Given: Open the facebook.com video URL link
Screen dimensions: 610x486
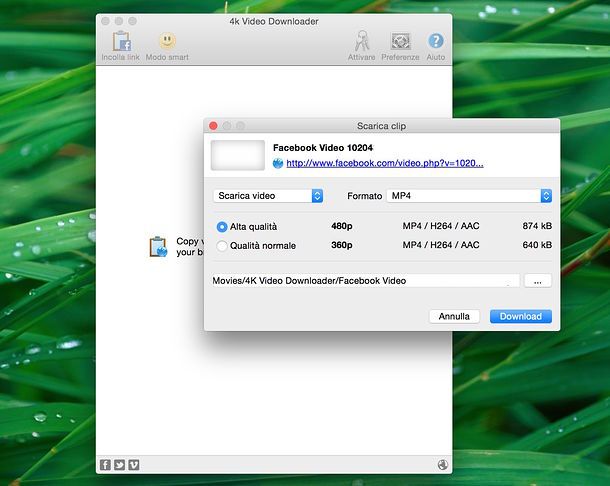Looking at the screenshot, I should pyautogui.click(x=385, y=163).
